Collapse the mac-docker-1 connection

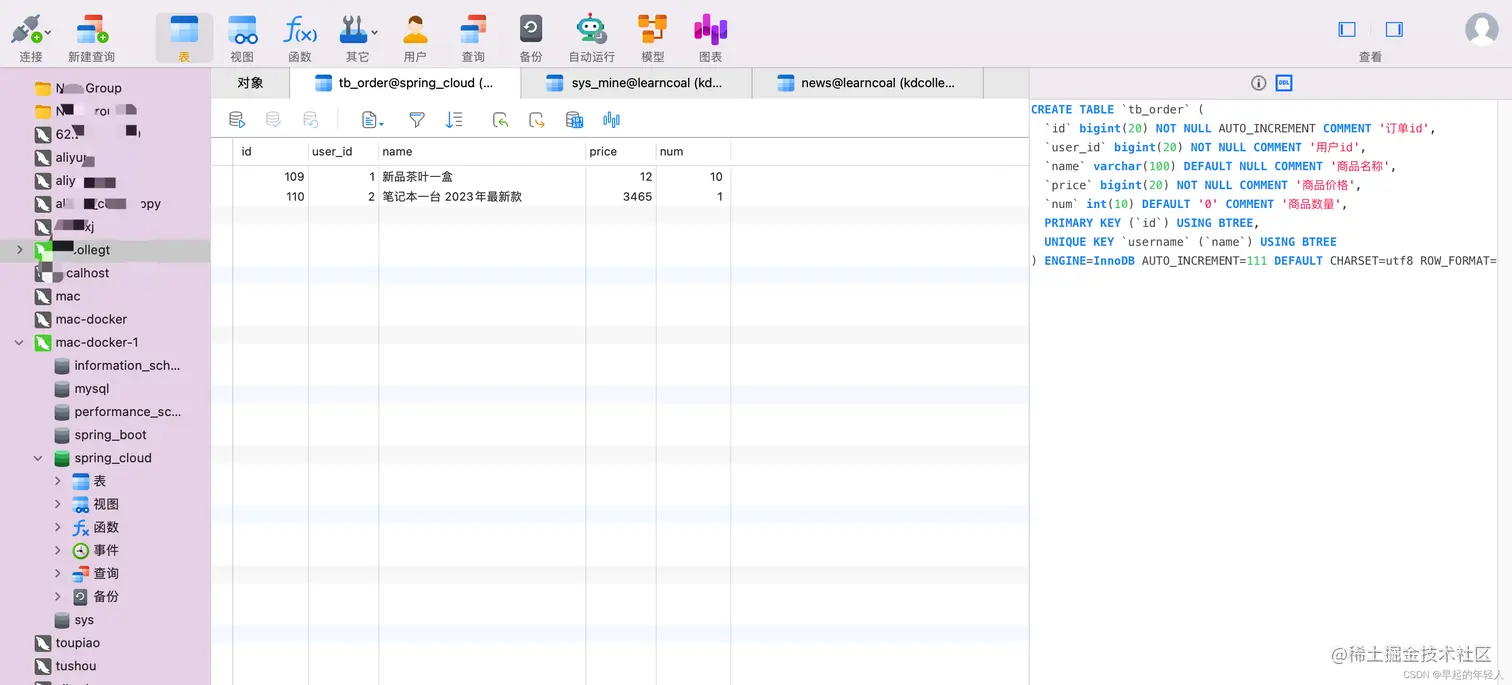click(19, 342)
